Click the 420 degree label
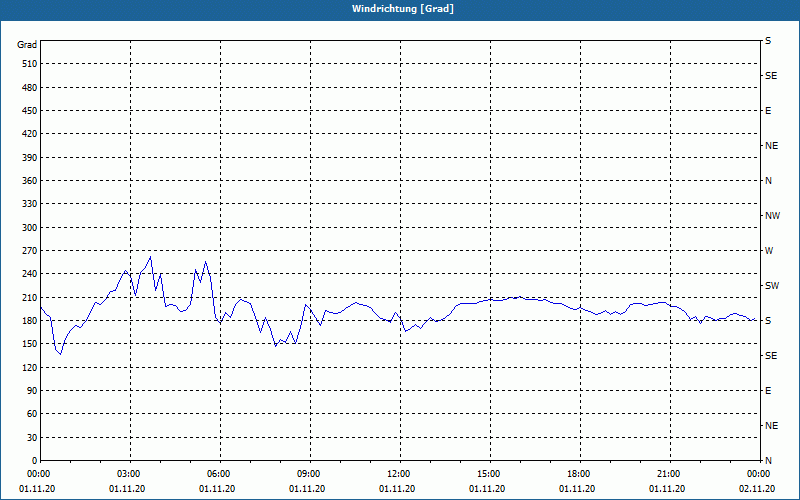Viewport: 800px width, 500px height. pyautogui.click(x=30, y=134)
